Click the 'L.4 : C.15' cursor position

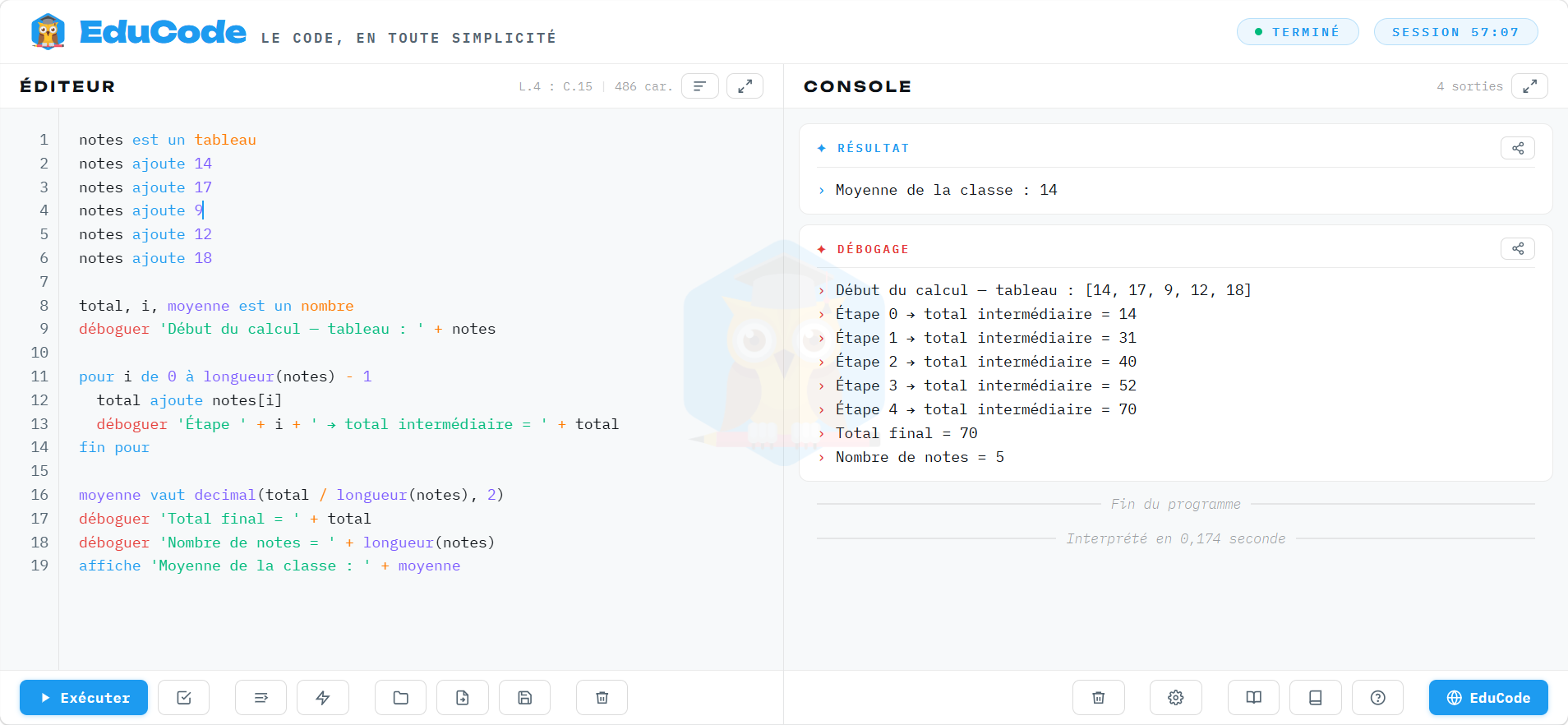tap(556, 86)
